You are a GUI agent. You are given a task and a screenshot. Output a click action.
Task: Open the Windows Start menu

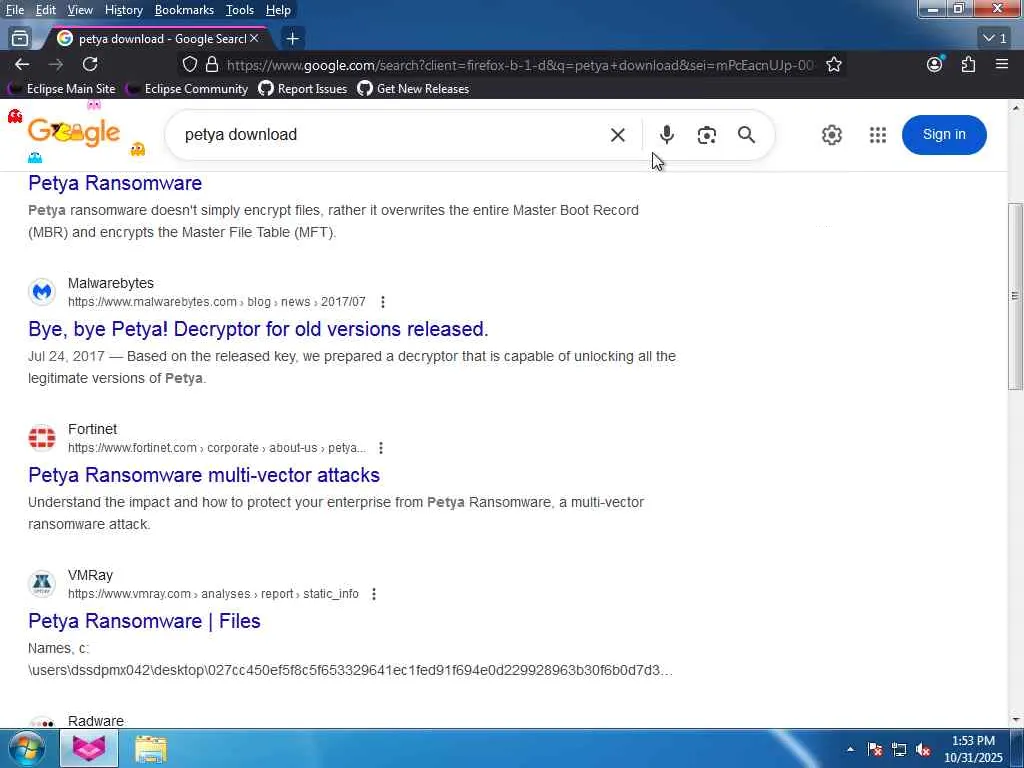tap(27, 748)
